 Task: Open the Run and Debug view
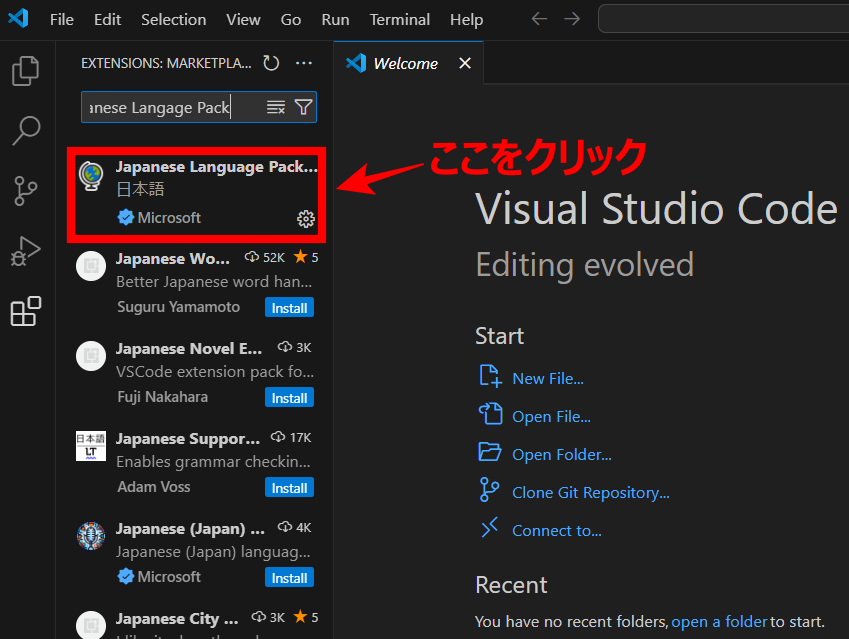coord(25,251)
